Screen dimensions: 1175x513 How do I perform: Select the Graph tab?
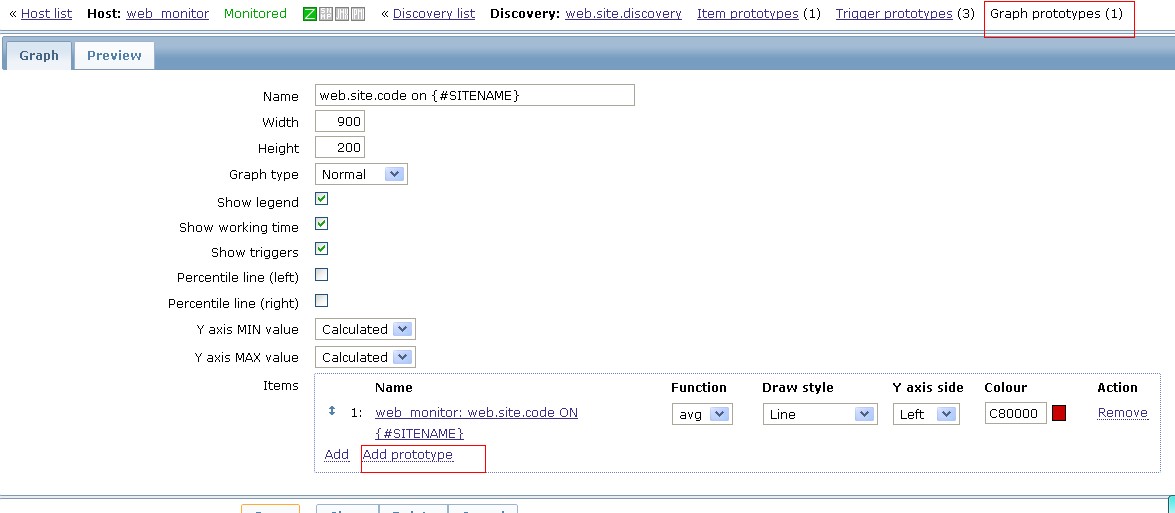39,55
